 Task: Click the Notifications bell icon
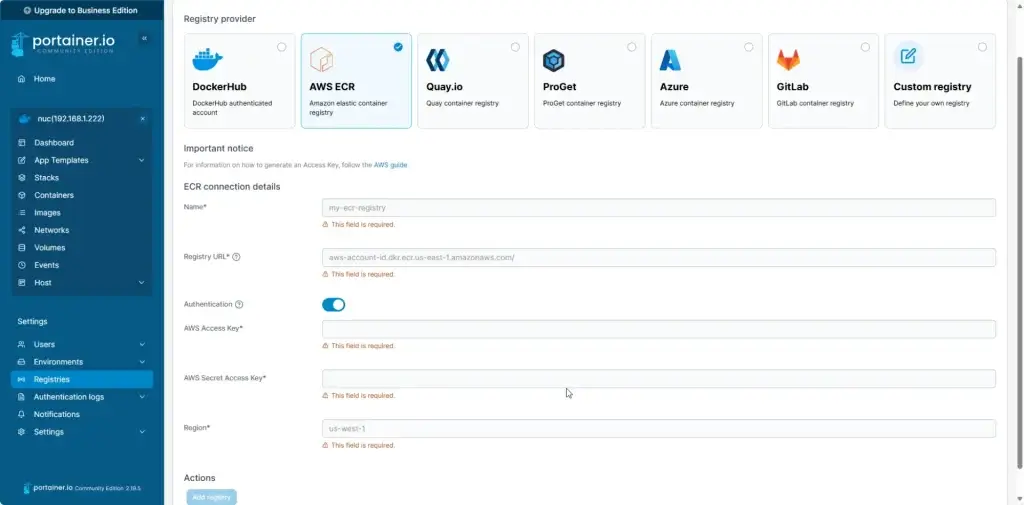(22, 414)
